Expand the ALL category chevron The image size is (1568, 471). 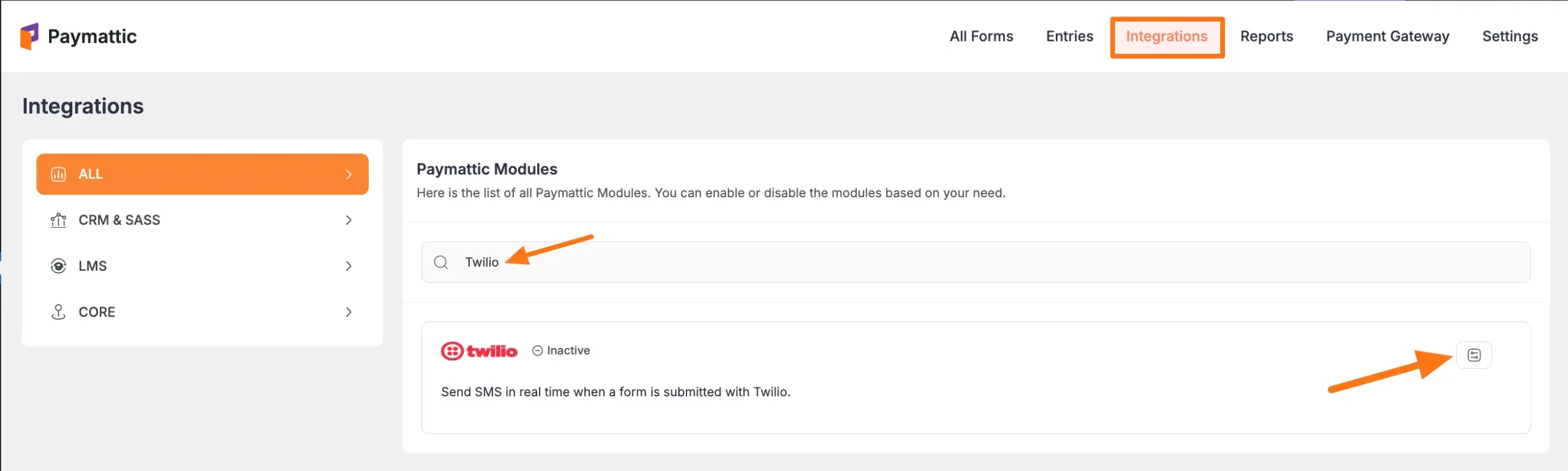coord(349,175)
